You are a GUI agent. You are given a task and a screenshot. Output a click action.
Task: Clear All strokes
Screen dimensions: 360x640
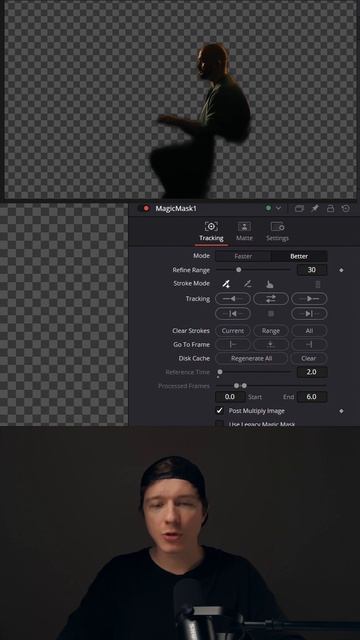tap(309, 331)
